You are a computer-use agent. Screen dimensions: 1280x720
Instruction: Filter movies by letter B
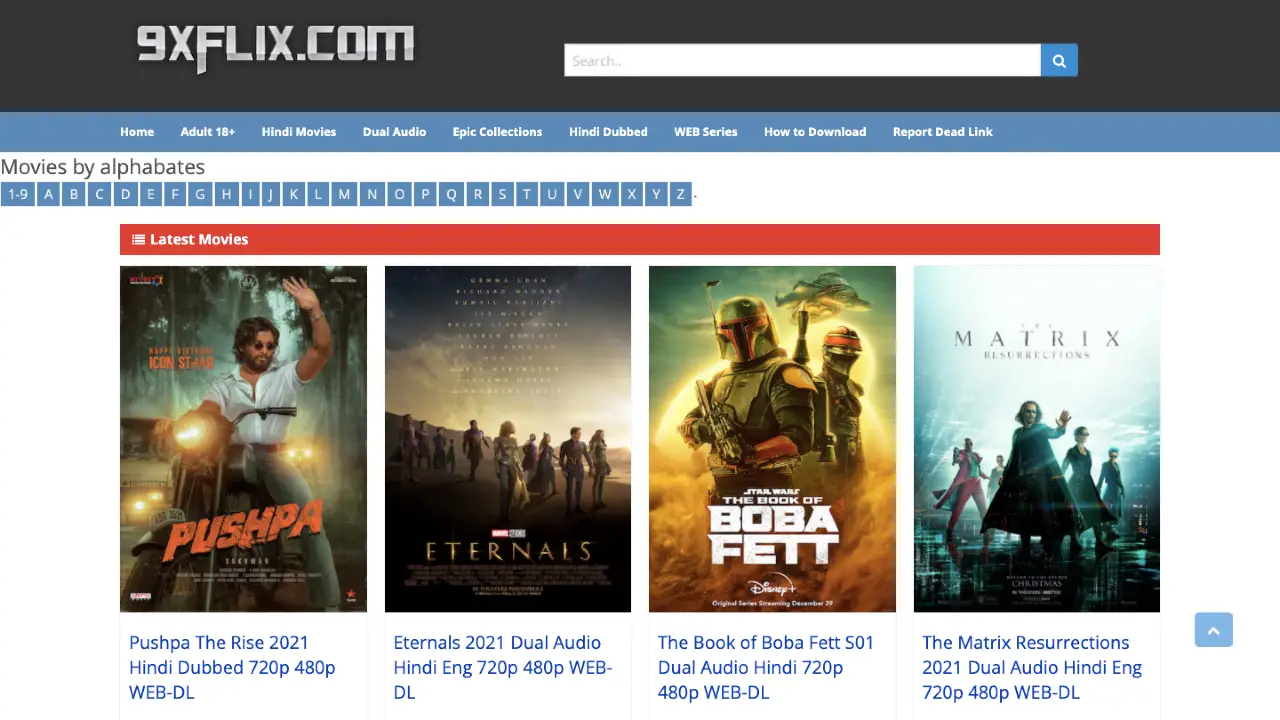(74, 194)
